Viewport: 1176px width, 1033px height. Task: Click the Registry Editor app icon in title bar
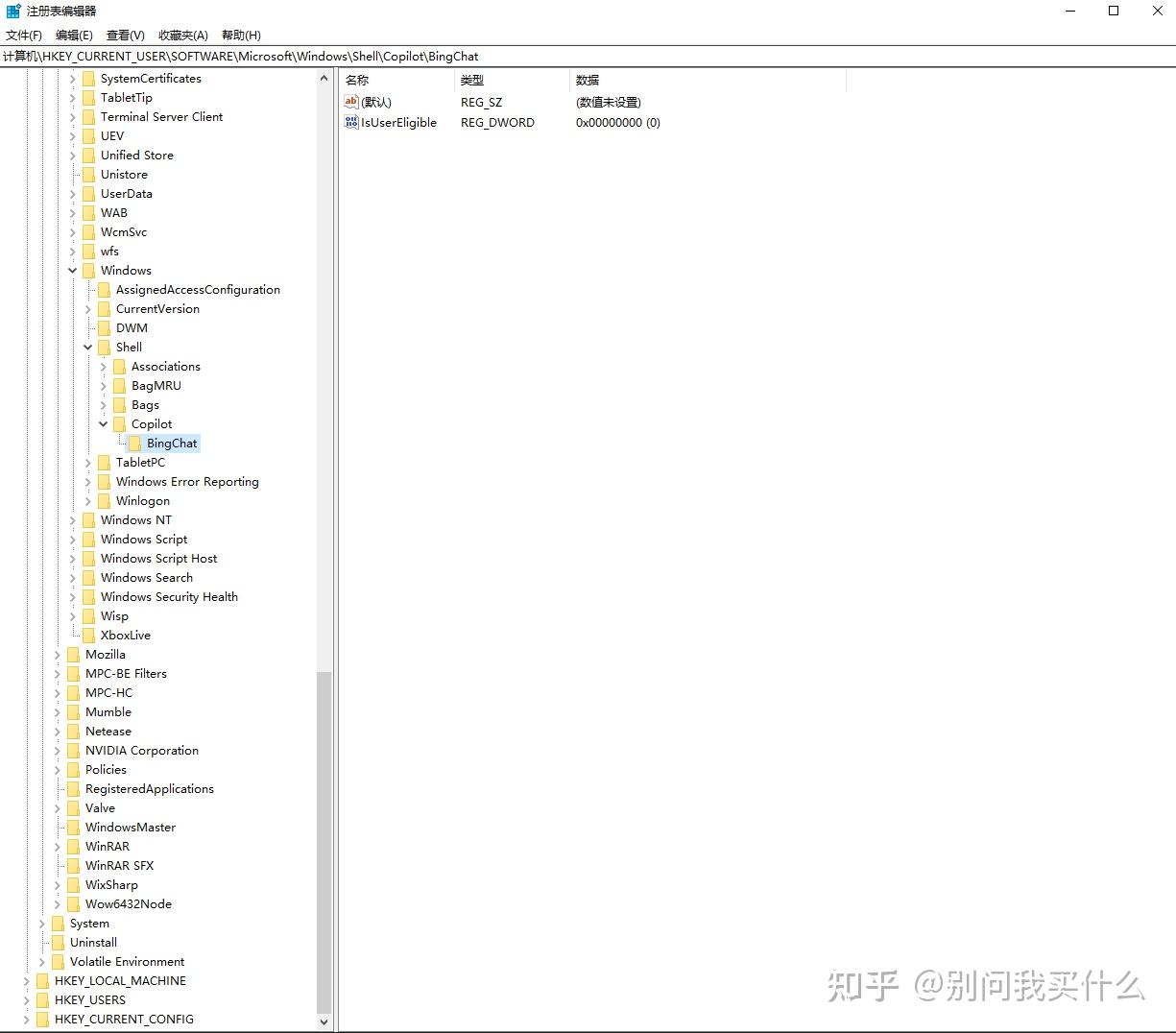pos(13,12)
